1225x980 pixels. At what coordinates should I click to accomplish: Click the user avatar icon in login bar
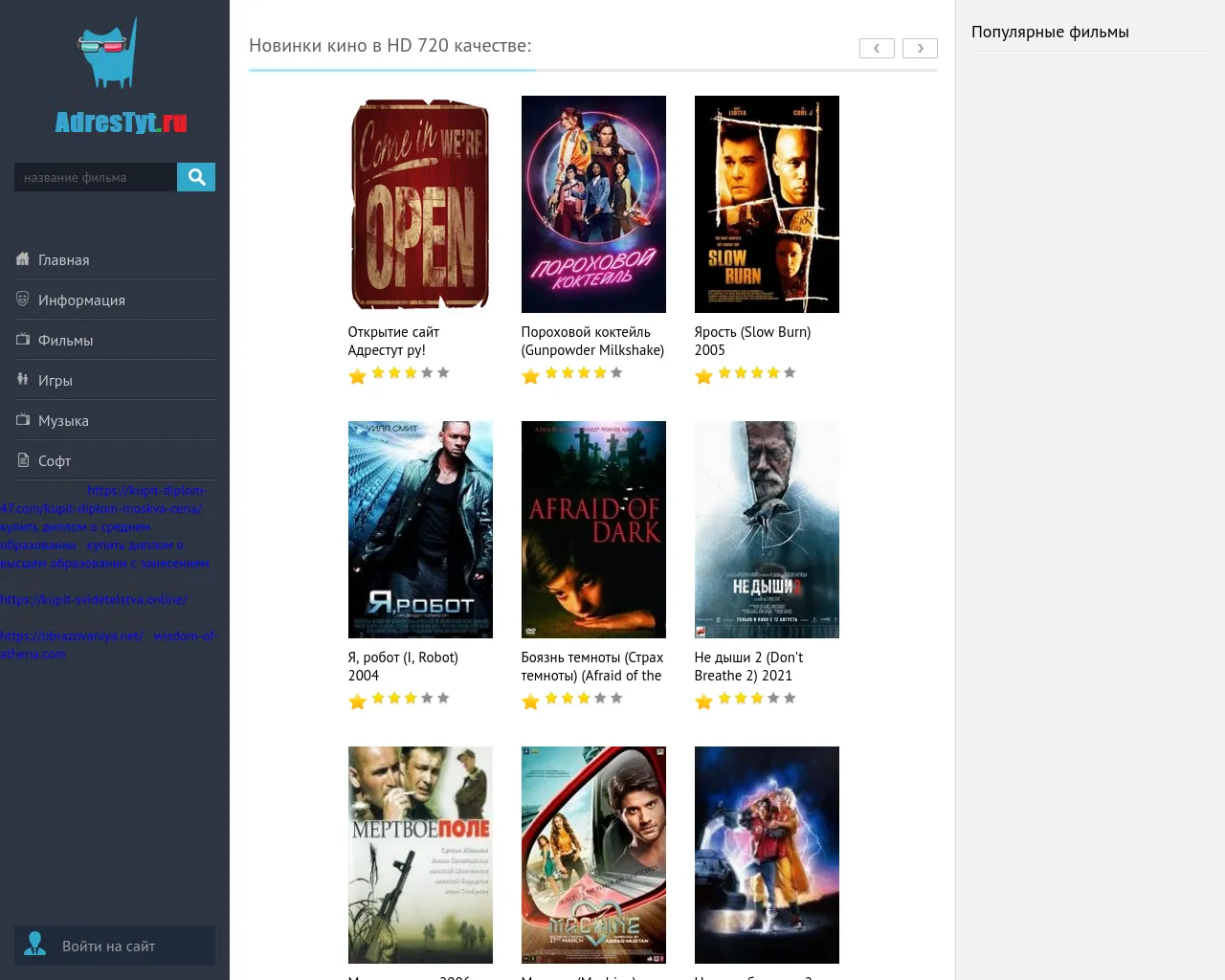(35, 945)
